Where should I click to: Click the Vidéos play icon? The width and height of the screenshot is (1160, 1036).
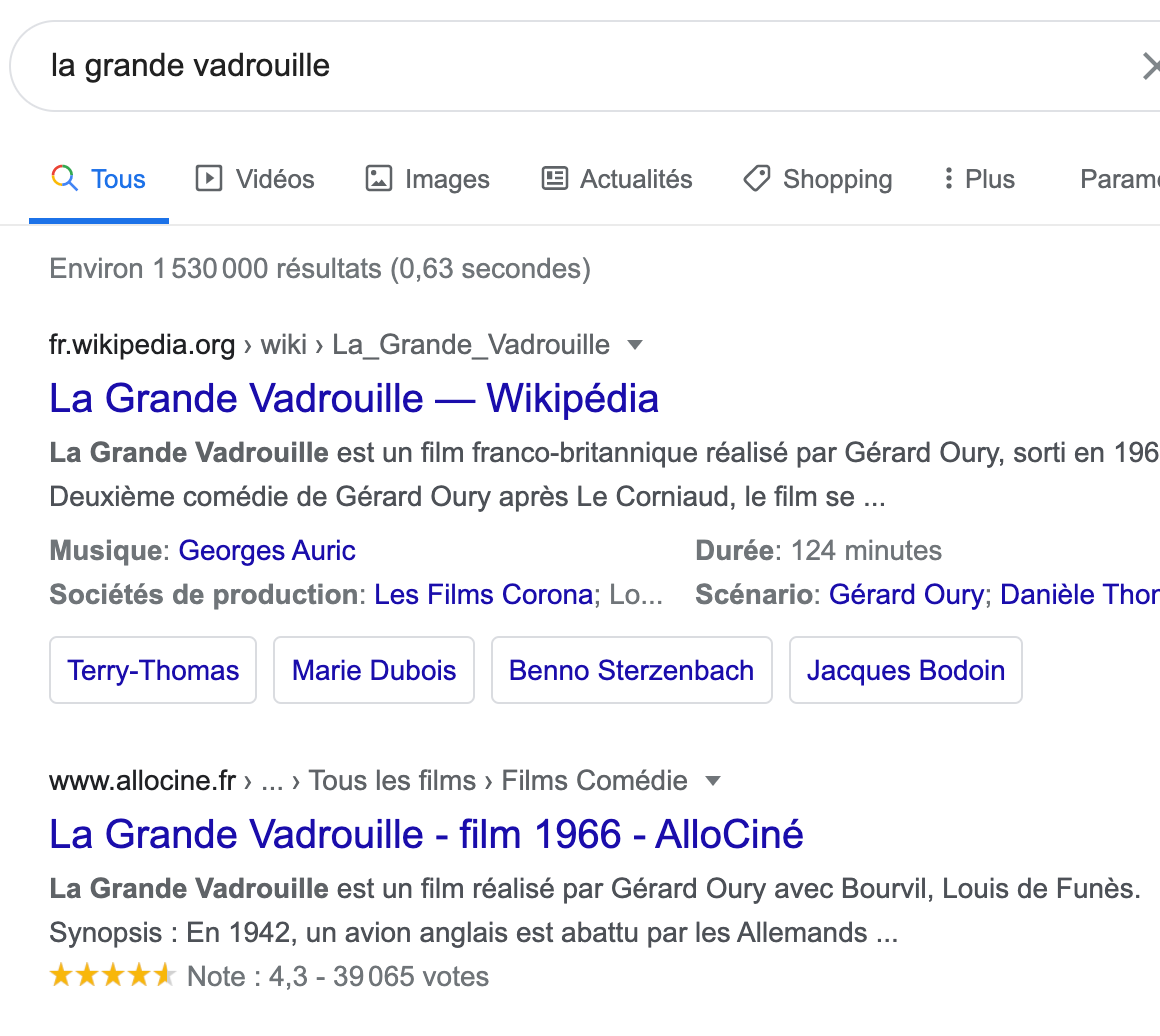[208, 179]
